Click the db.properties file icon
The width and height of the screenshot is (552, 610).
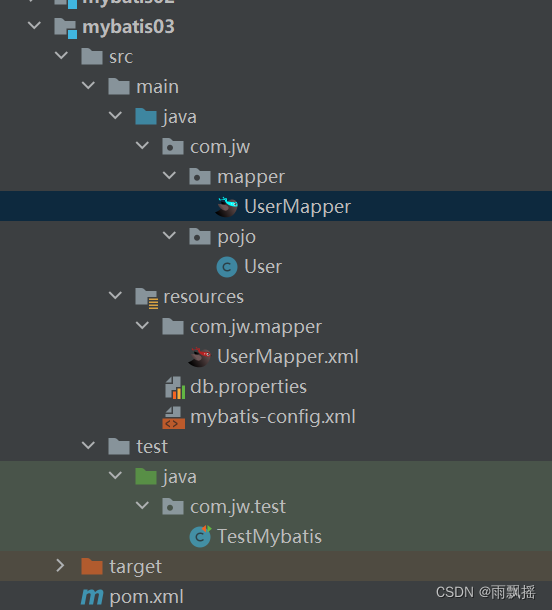click(175, 387)
